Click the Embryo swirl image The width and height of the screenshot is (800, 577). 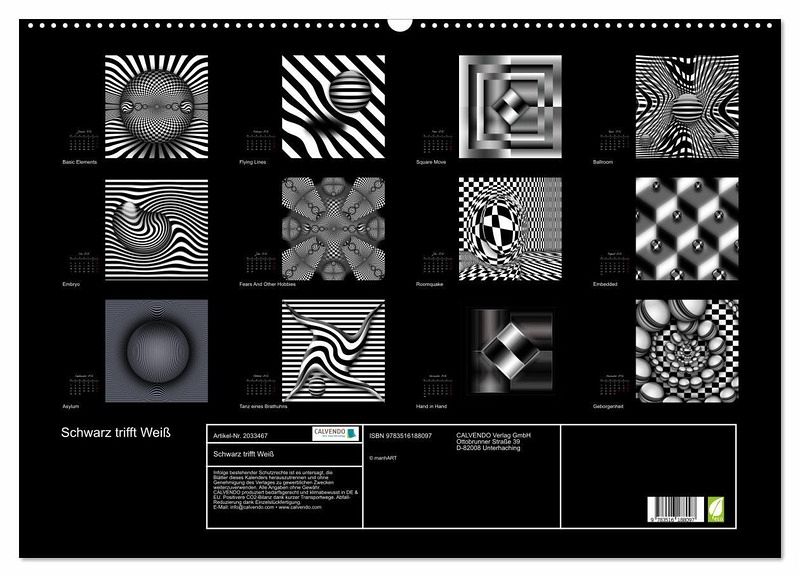[156, 230]
